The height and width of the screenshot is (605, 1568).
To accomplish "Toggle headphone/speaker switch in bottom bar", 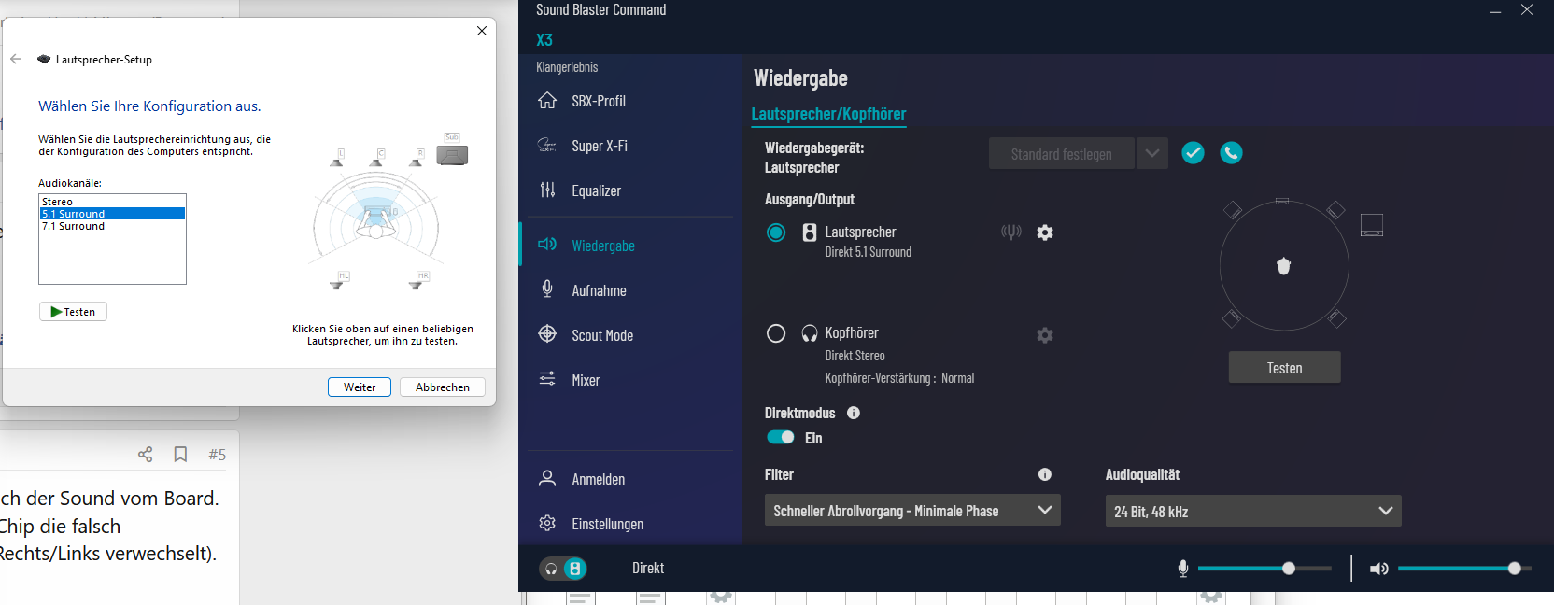I will pos(563,568).
